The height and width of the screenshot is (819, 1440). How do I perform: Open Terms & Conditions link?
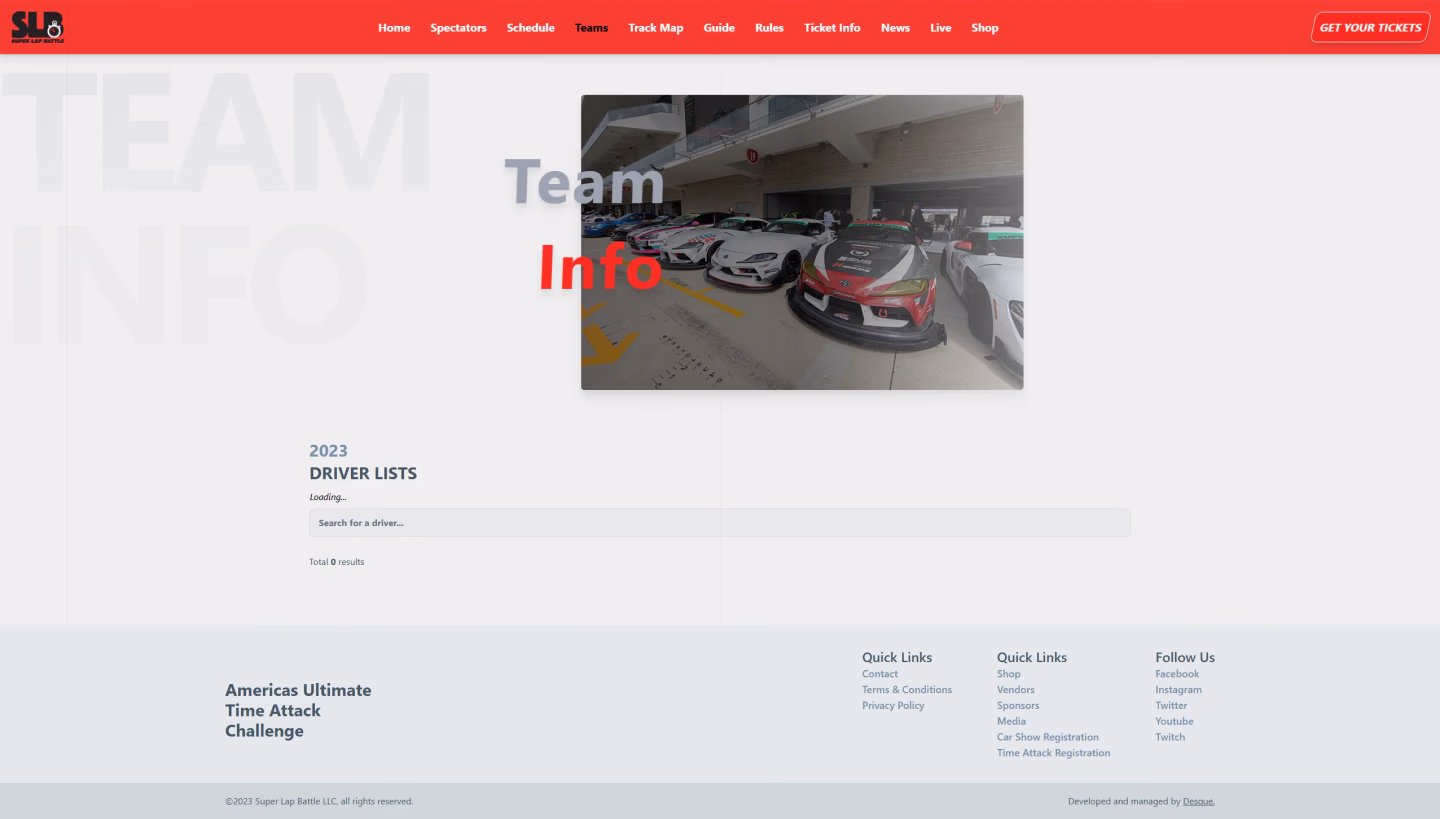(x=907, y=690)
